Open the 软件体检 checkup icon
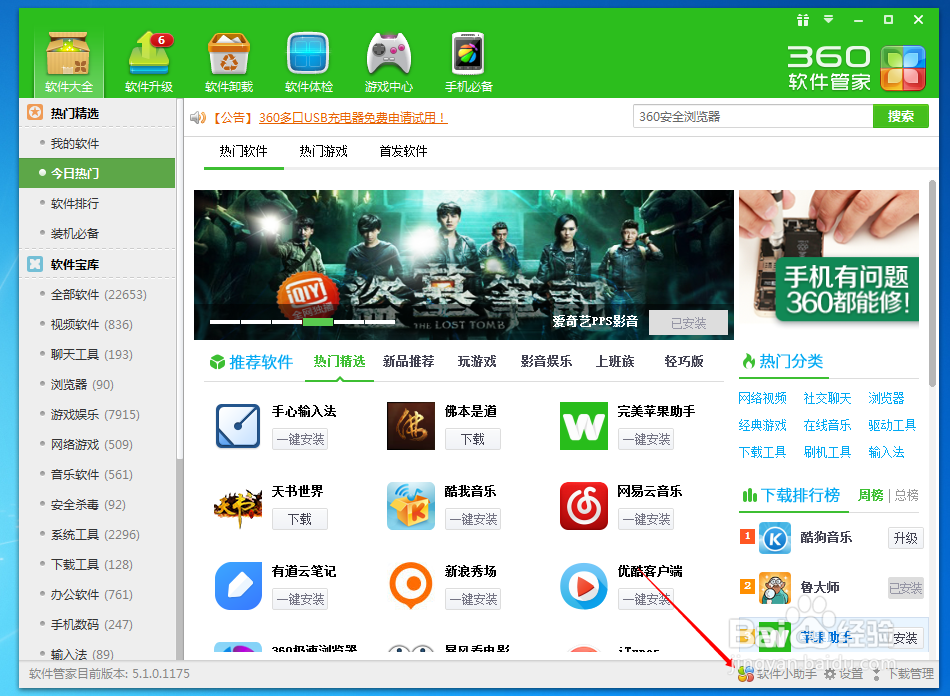950x696 pixels. (308, 61)
